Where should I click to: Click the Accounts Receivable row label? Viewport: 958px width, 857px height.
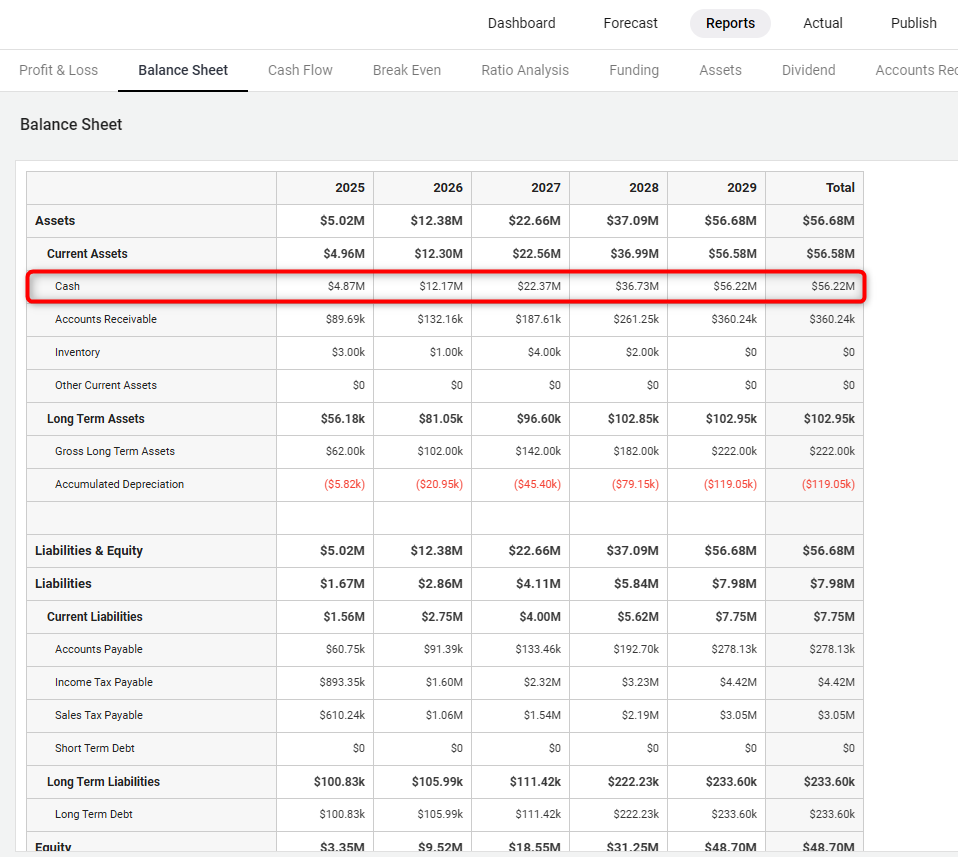pyautogui.click(x=105, y=319)
